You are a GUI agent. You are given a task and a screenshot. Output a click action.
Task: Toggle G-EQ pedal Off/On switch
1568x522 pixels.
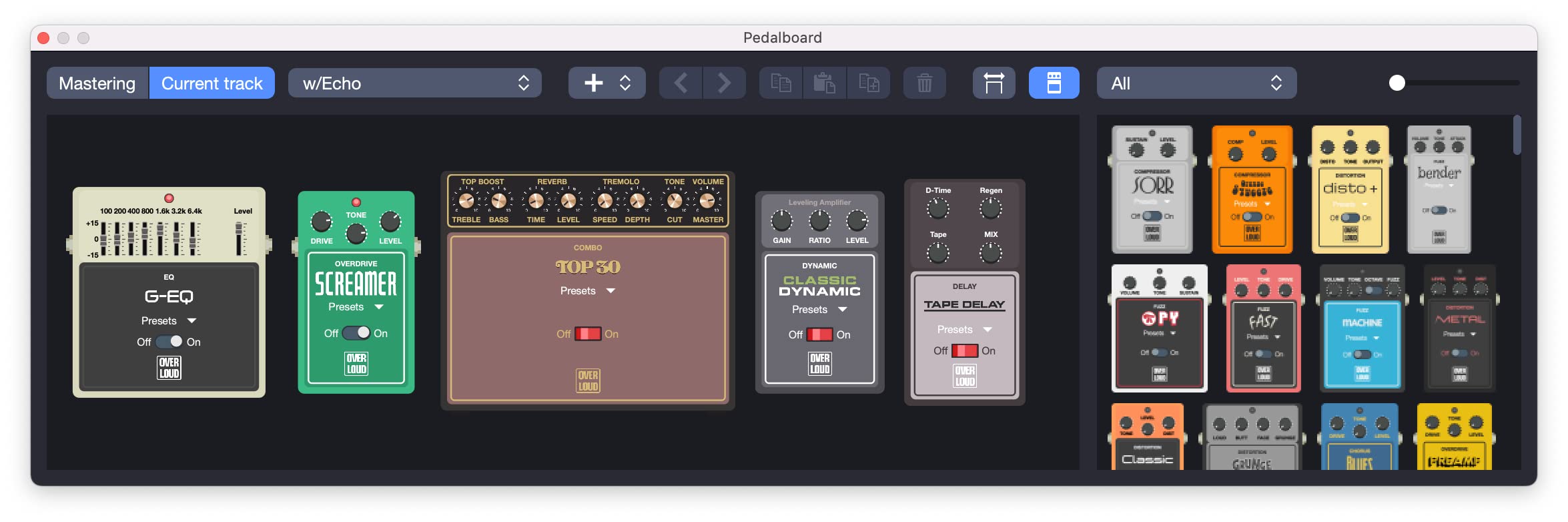[x=169, y=342]
